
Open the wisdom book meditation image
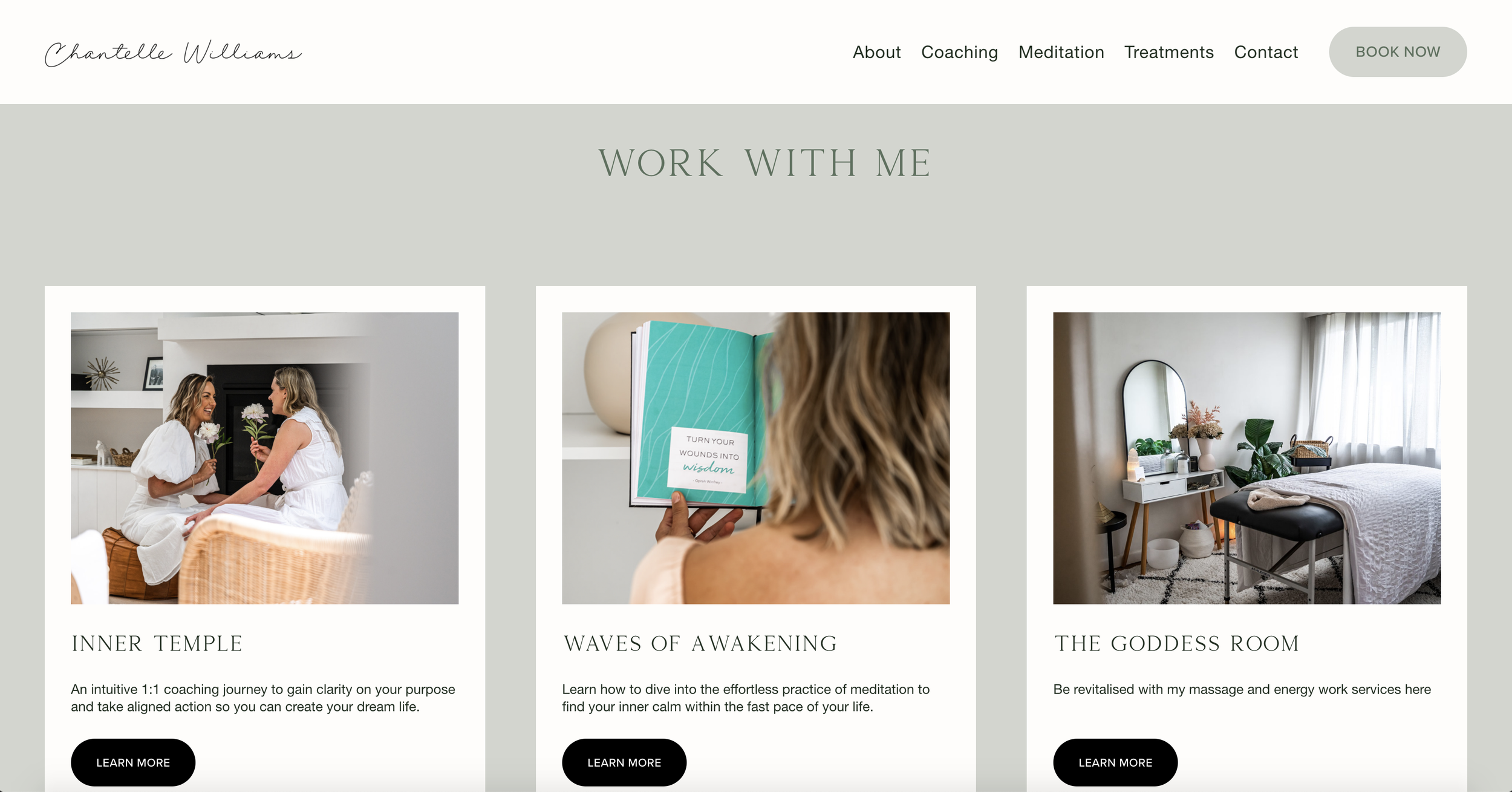coord(755,458)
